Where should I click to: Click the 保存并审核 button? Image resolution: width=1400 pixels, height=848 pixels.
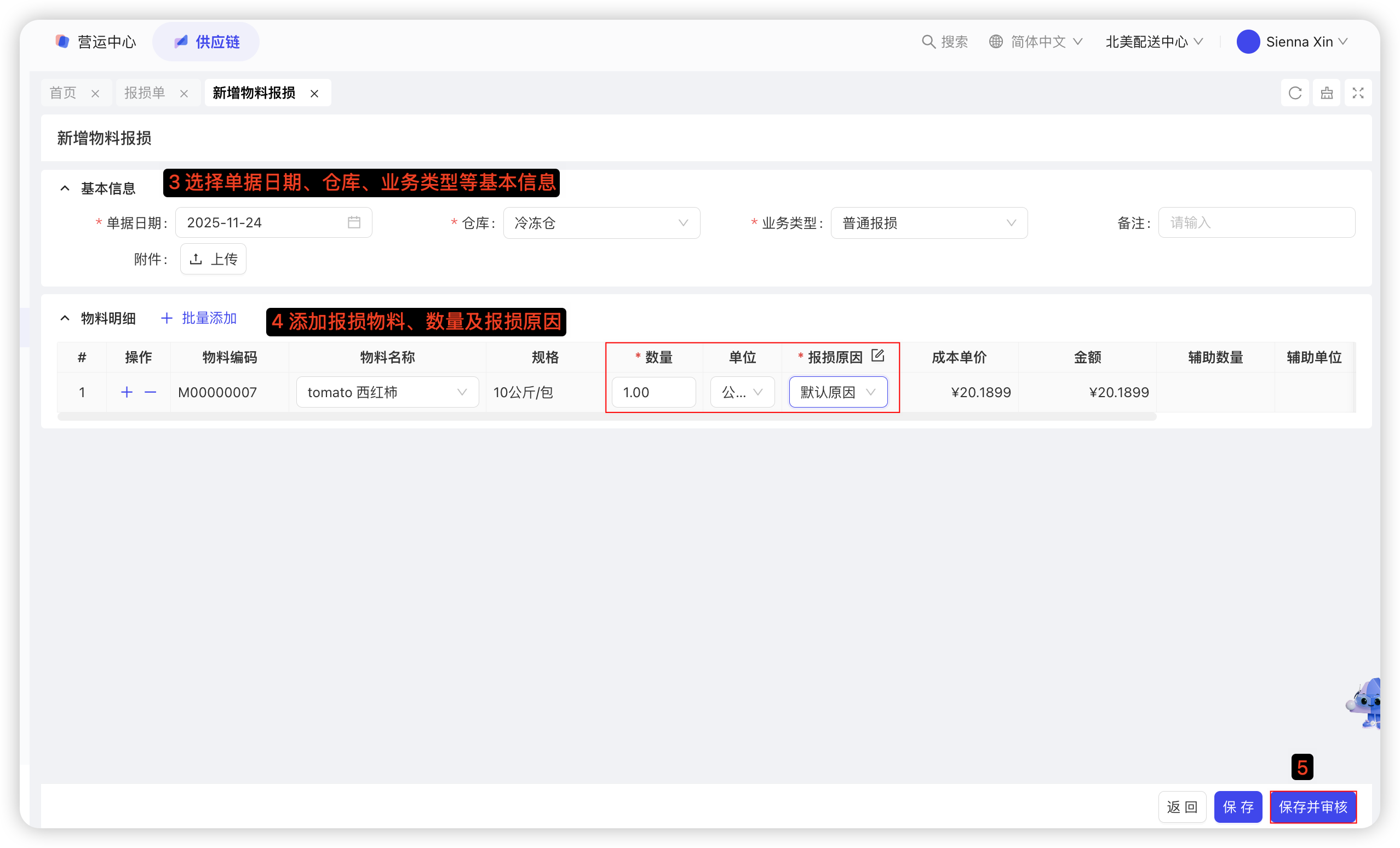(x=1312, y=806)
